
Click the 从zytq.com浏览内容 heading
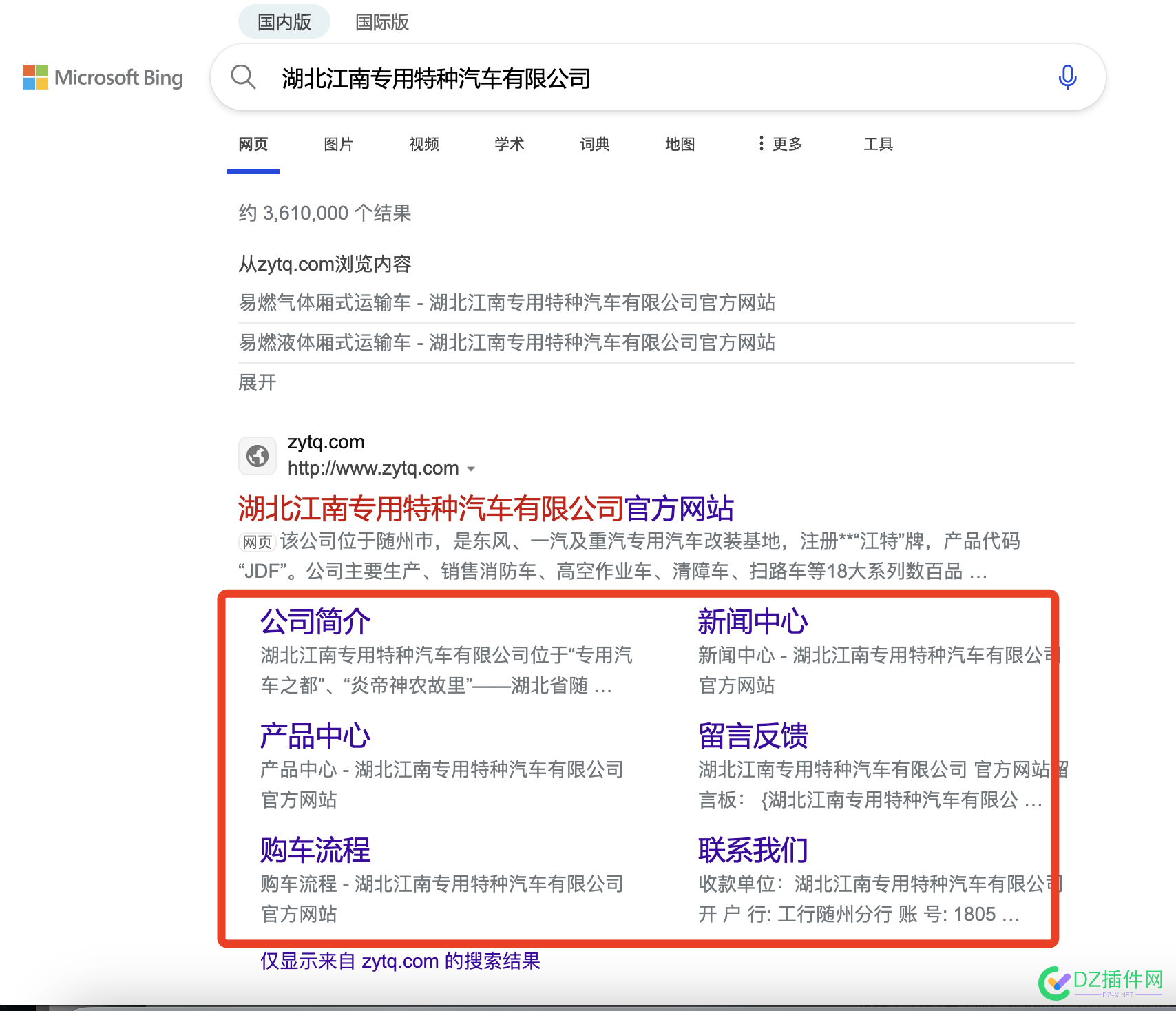[x=325, y=264]
